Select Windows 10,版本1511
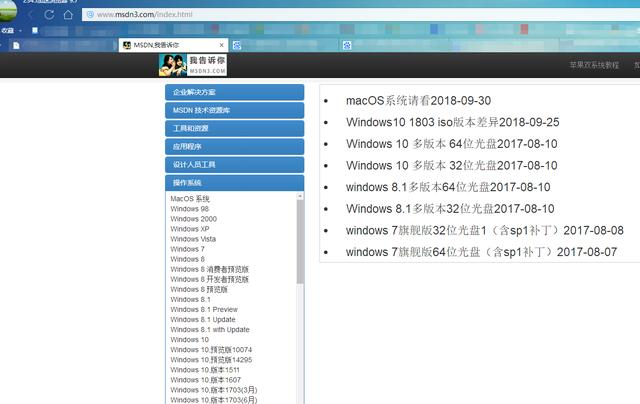Screen dimensions: 640x404 coord(205,370)
